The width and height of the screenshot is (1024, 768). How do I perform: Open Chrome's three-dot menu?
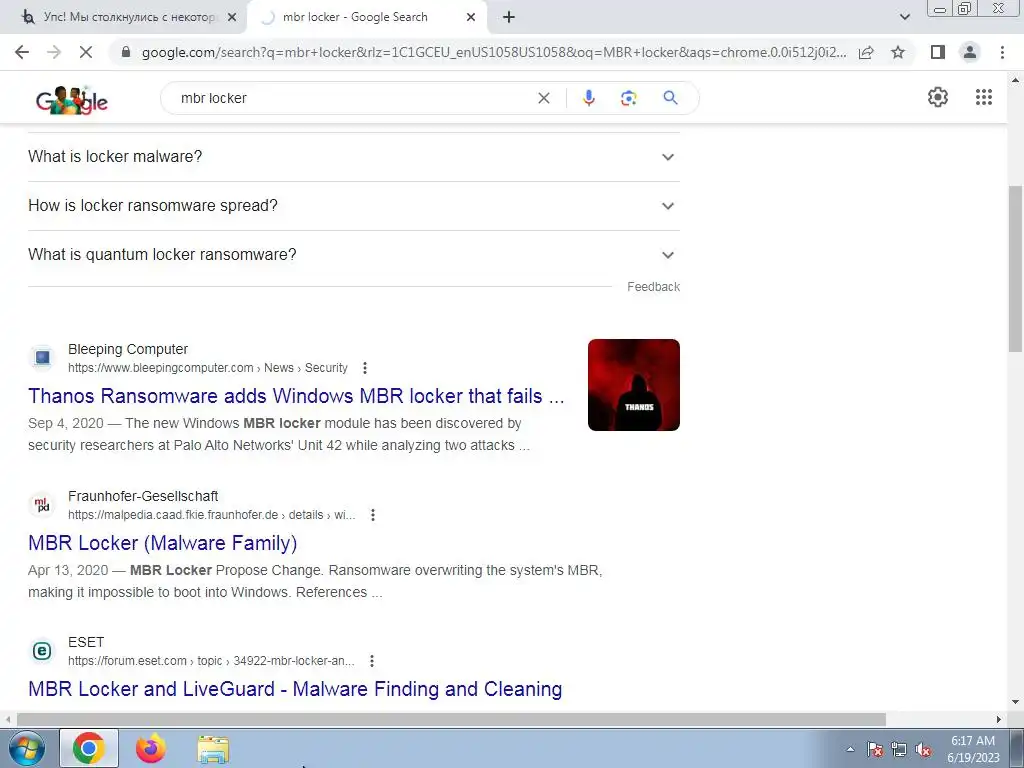[x=1002, y=52]
